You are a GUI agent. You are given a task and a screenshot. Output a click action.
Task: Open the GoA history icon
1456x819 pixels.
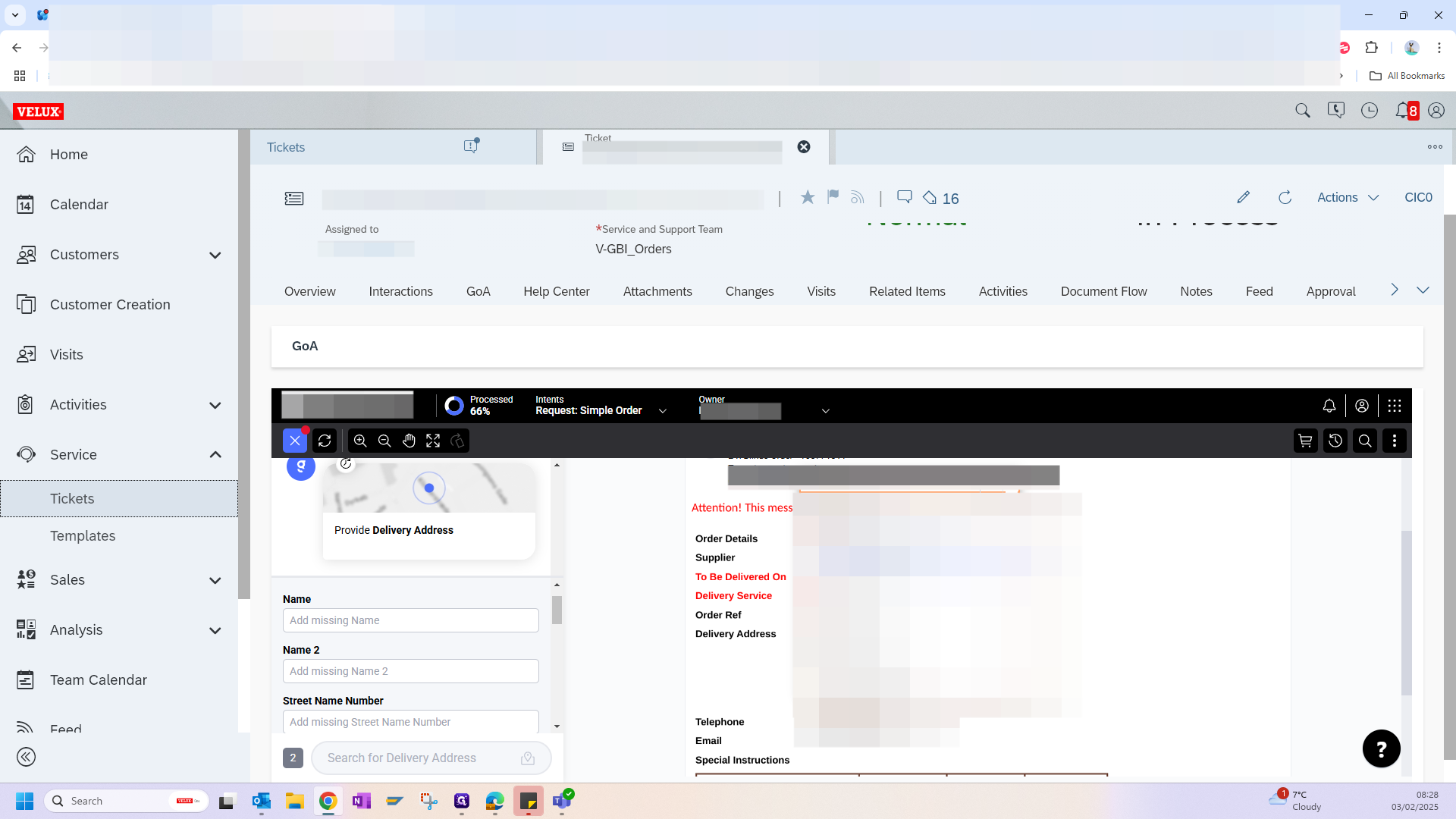tap(1335, 441)
